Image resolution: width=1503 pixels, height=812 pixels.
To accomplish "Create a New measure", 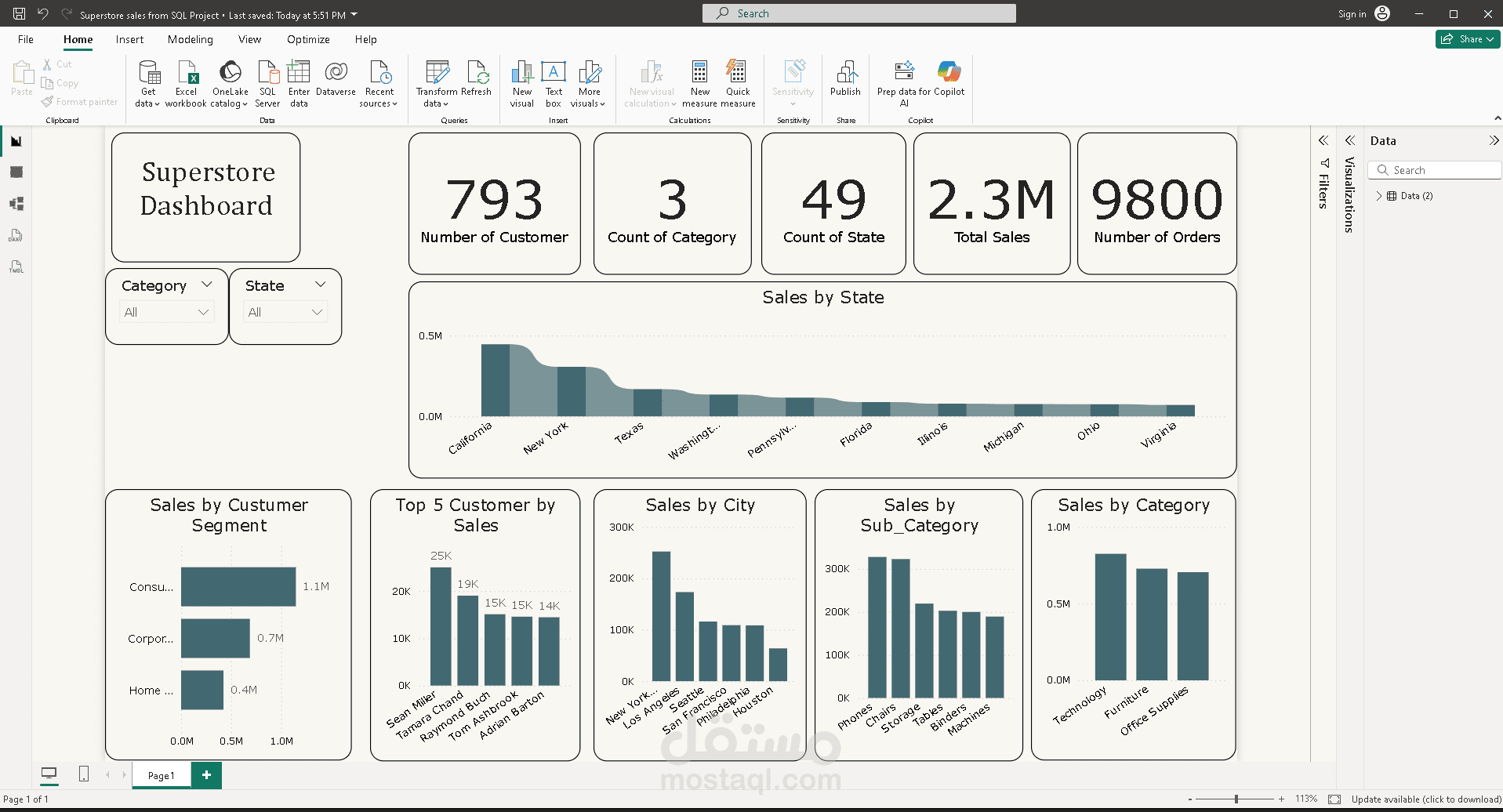I will coord(700,84).
